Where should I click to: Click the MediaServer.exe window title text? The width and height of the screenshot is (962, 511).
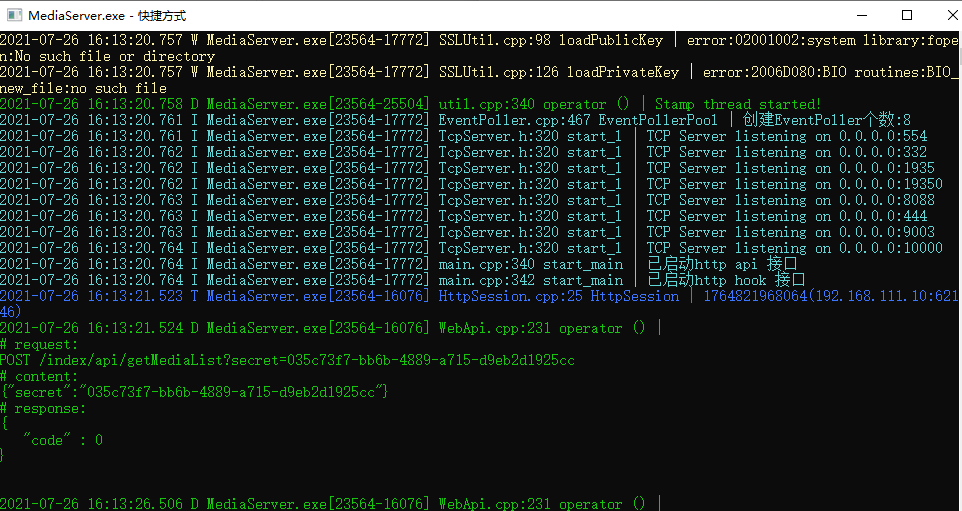(x=107, y=15)
